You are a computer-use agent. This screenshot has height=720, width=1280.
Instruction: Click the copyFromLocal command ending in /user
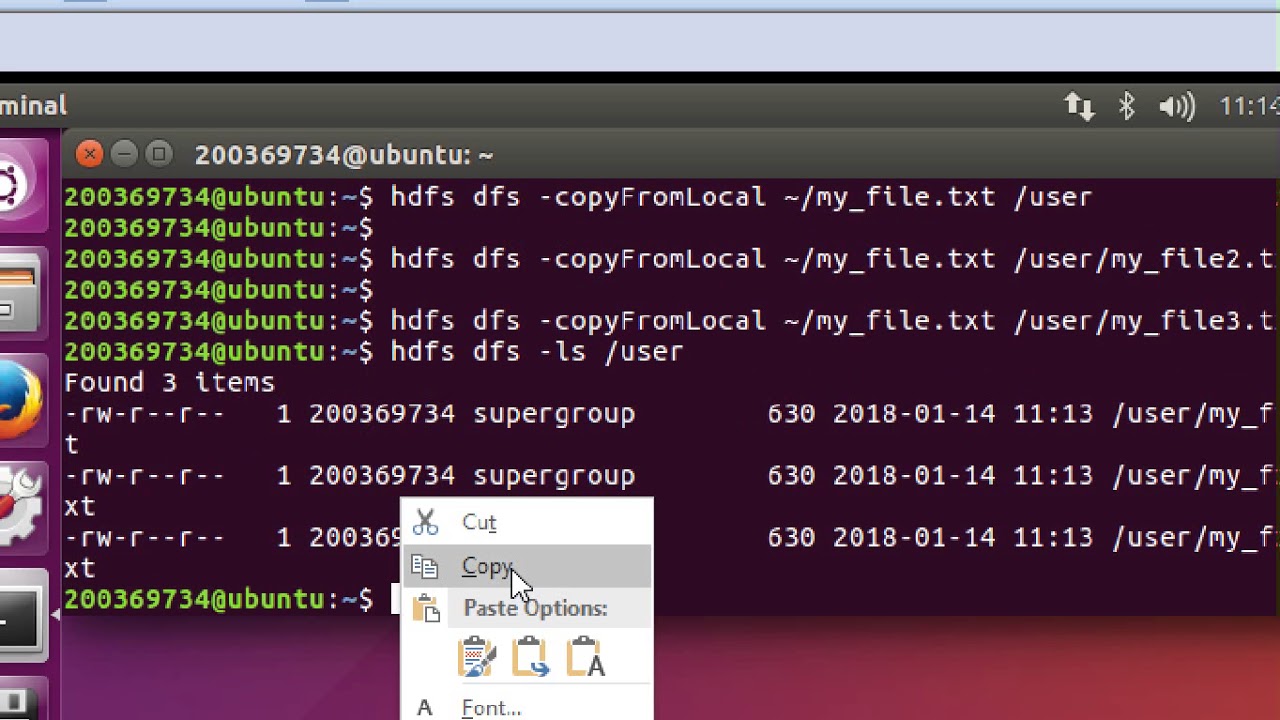[741, 196]
